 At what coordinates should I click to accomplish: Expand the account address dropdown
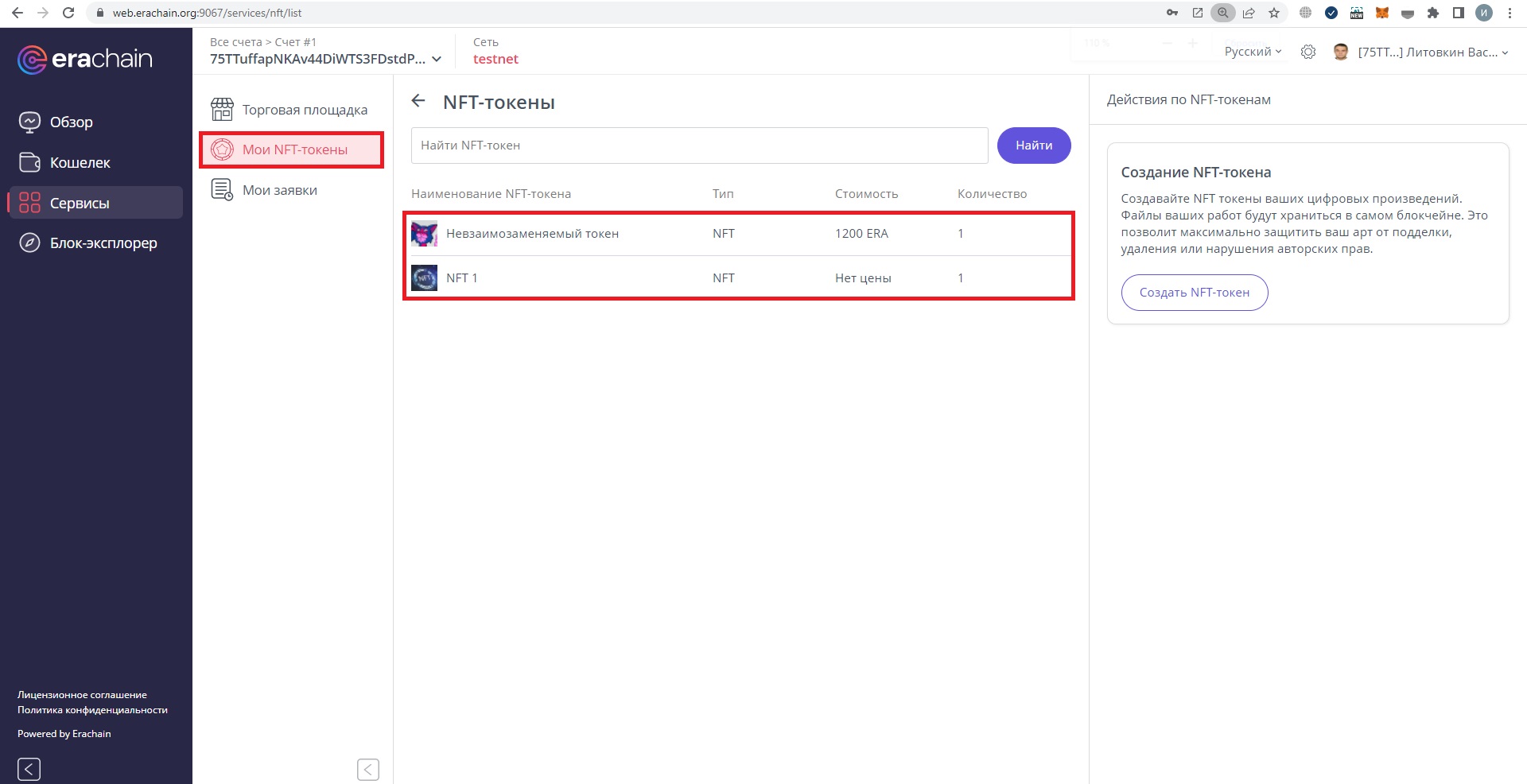coord(437,60)
